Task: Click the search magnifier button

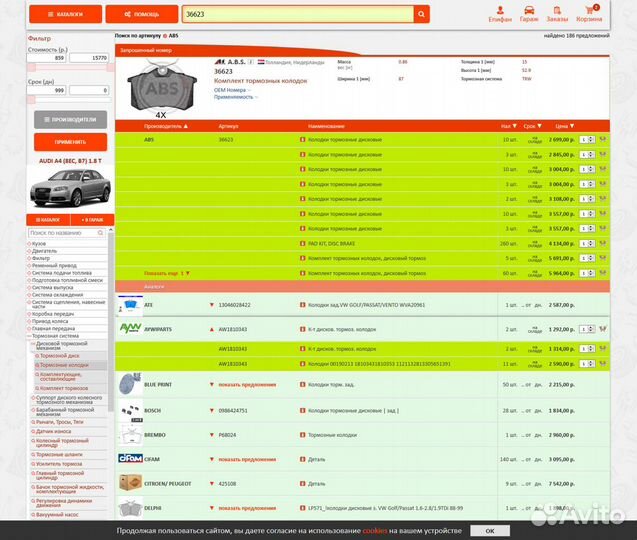Action: (x=421, y=14)
